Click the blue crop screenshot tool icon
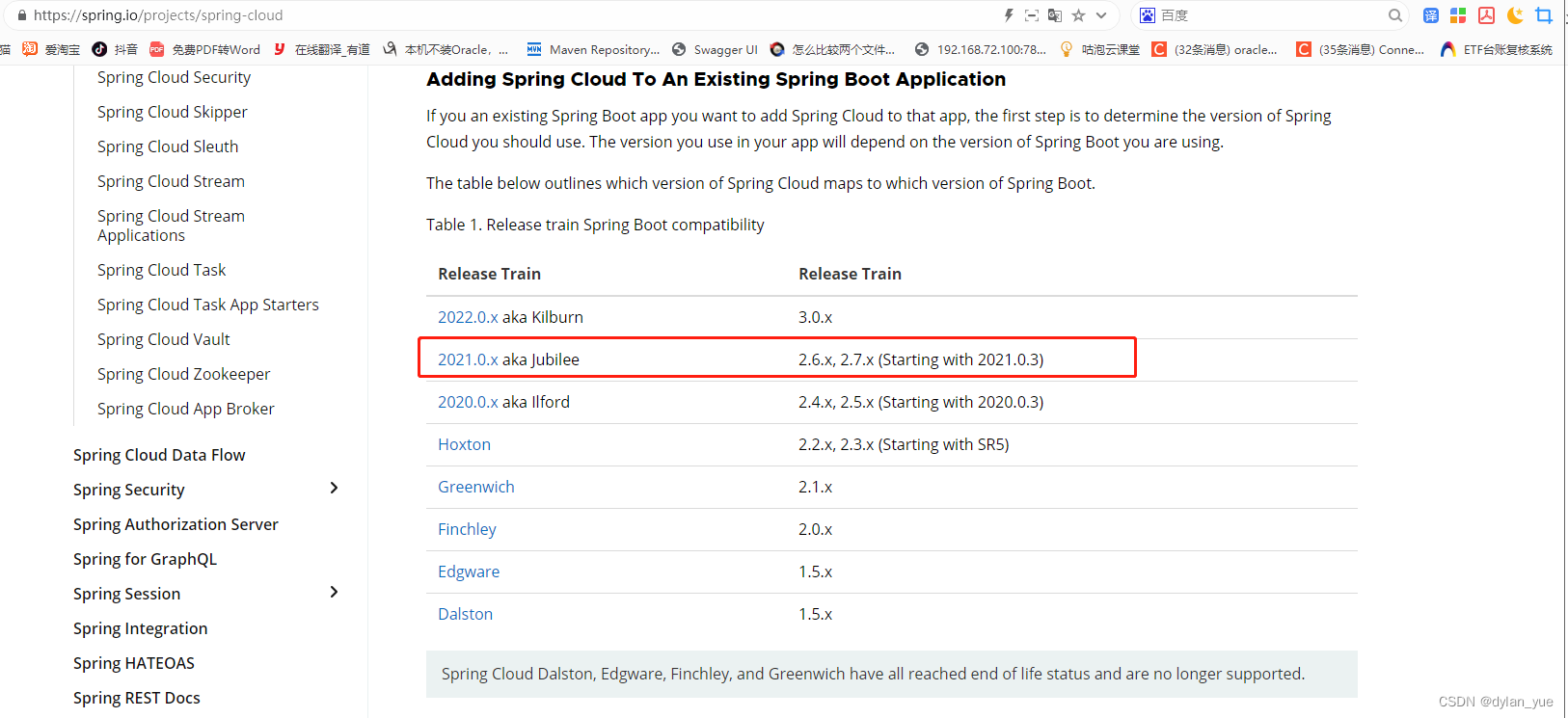Image resolution: width=1568 pixels, height=718 pixels. (1544, 15)
